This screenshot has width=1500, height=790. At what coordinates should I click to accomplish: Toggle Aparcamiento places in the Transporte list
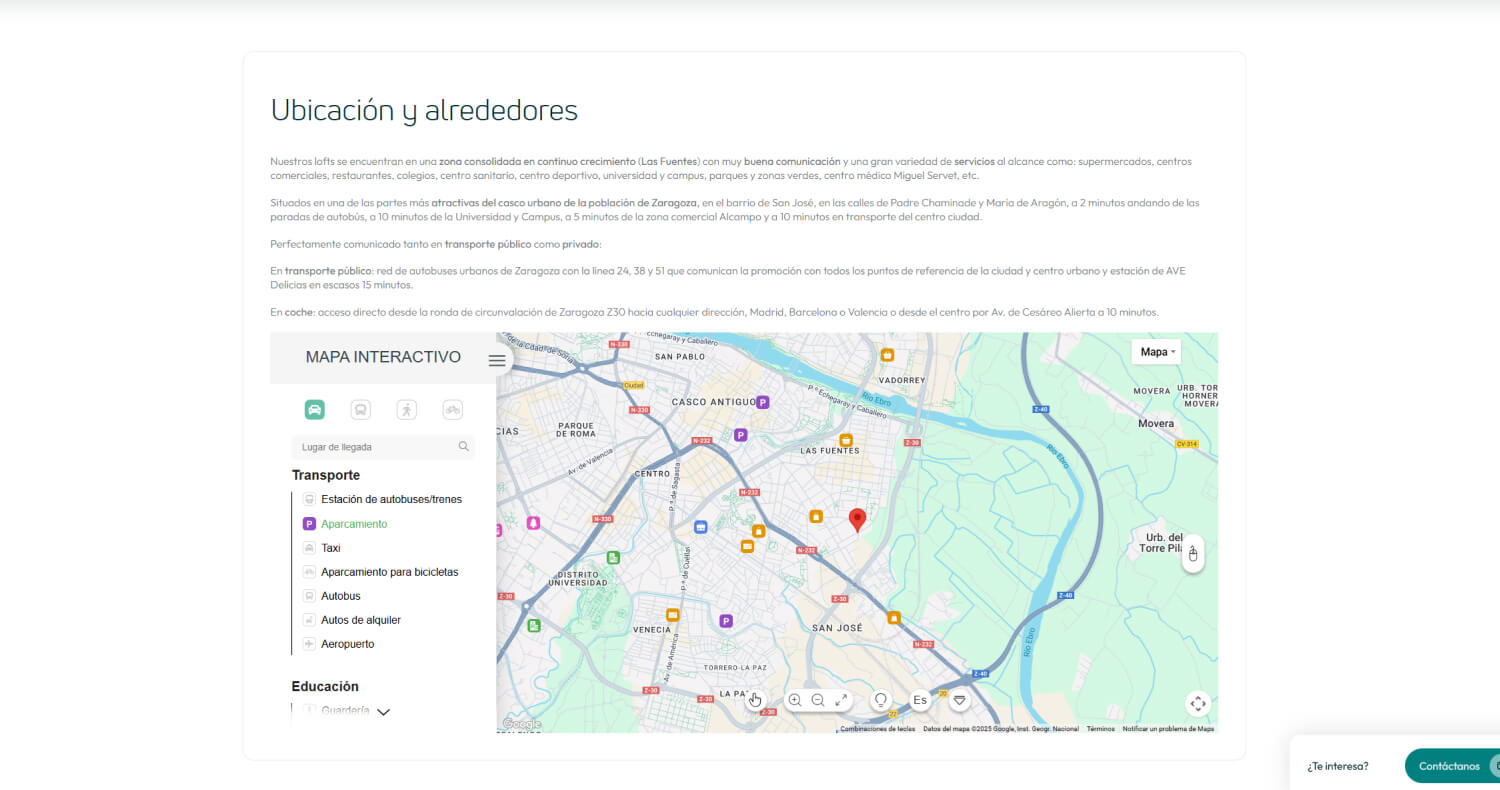(353, 524)
